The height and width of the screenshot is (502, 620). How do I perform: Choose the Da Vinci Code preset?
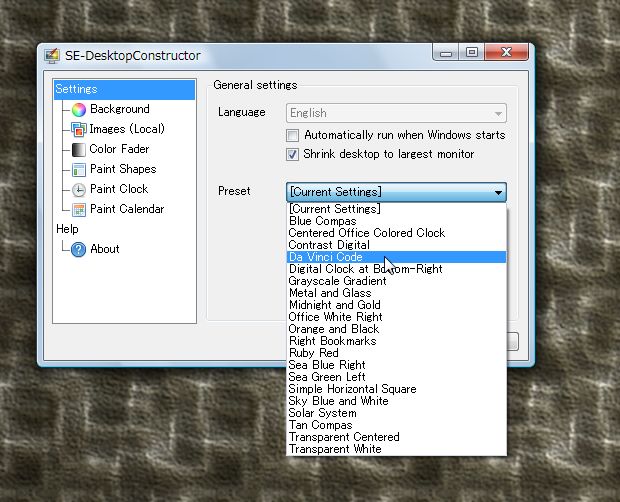click(x=396, y=257)
